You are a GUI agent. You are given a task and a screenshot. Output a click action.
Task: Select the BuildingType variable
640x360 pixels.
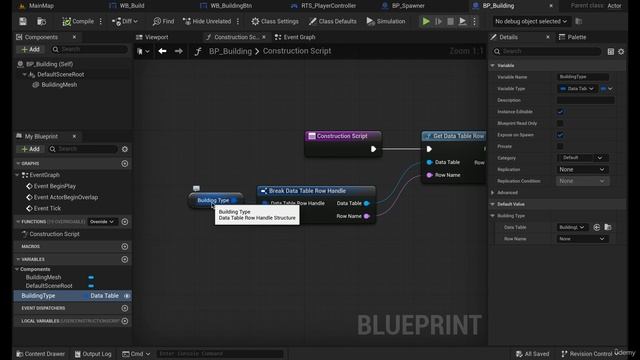coord(73,296)
